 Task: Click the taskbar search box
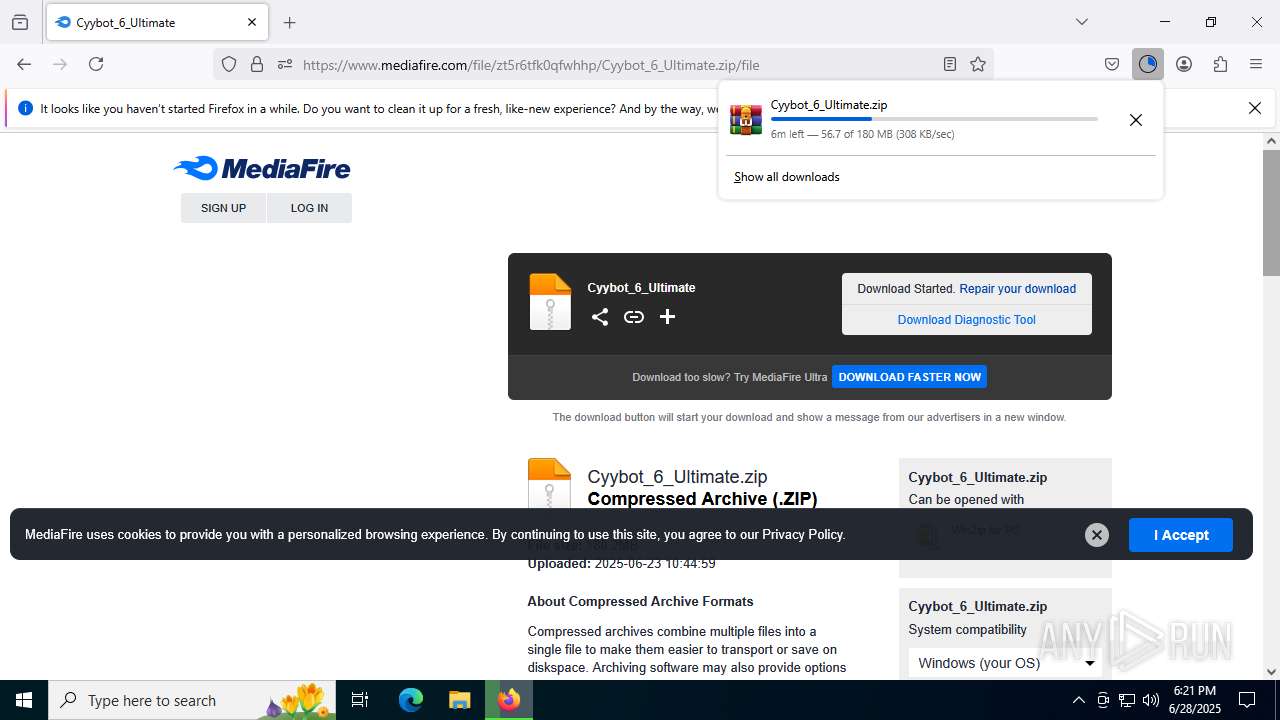coord(193,700)
